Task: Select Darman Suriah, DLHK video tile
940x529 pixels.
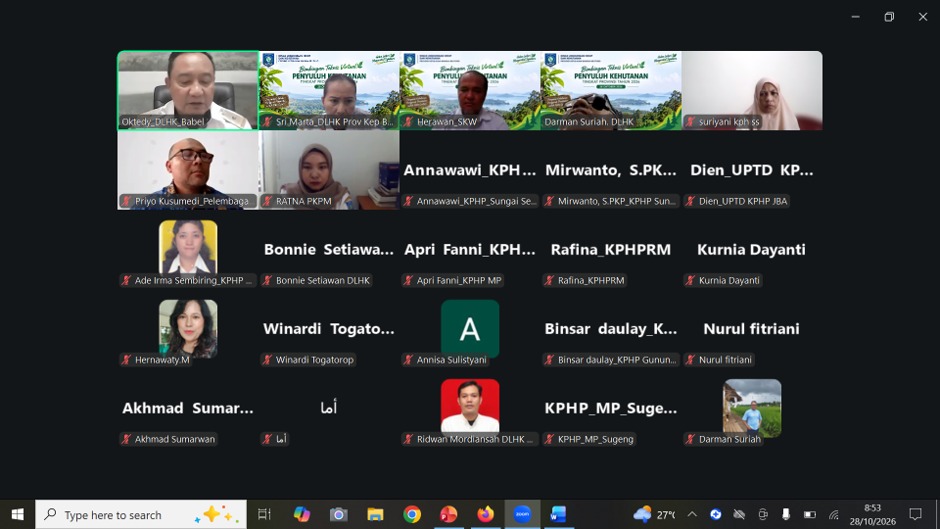Action: (x=610, y=90)
